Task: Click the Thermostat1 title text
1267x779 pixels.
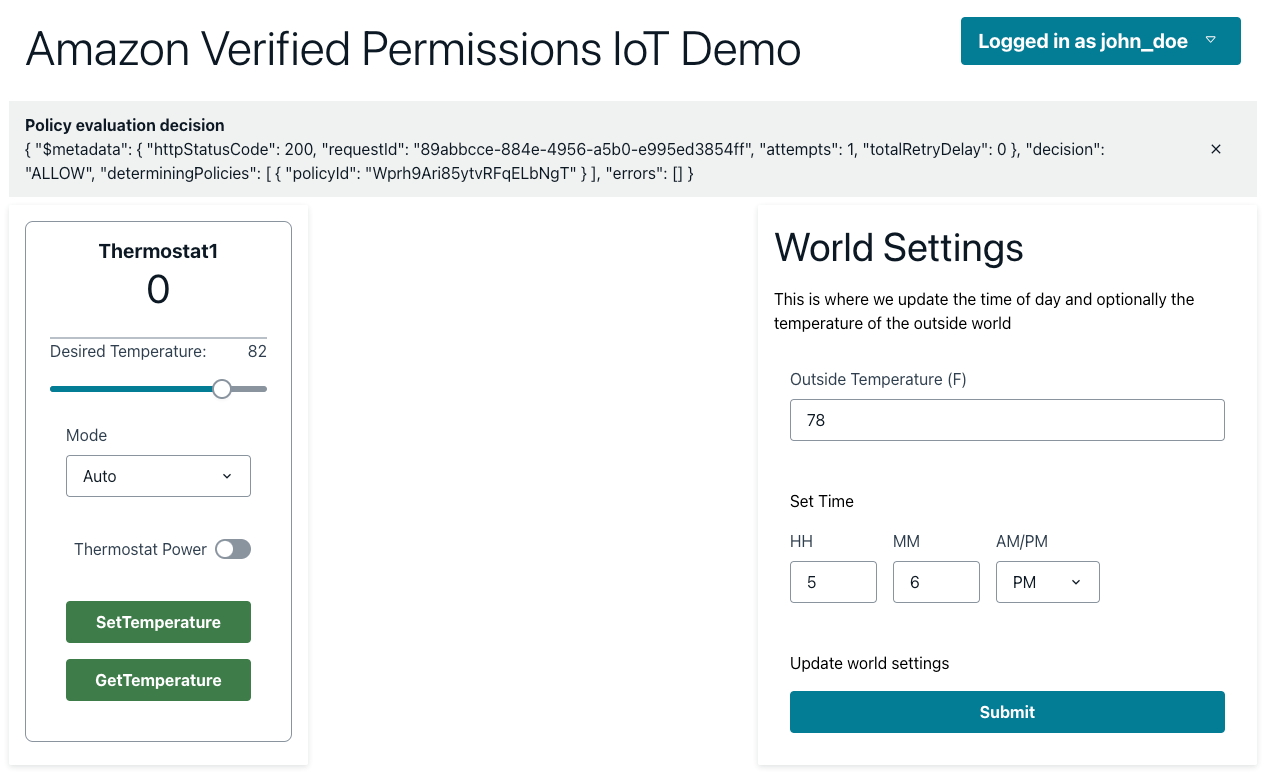Action: (158, 251)
